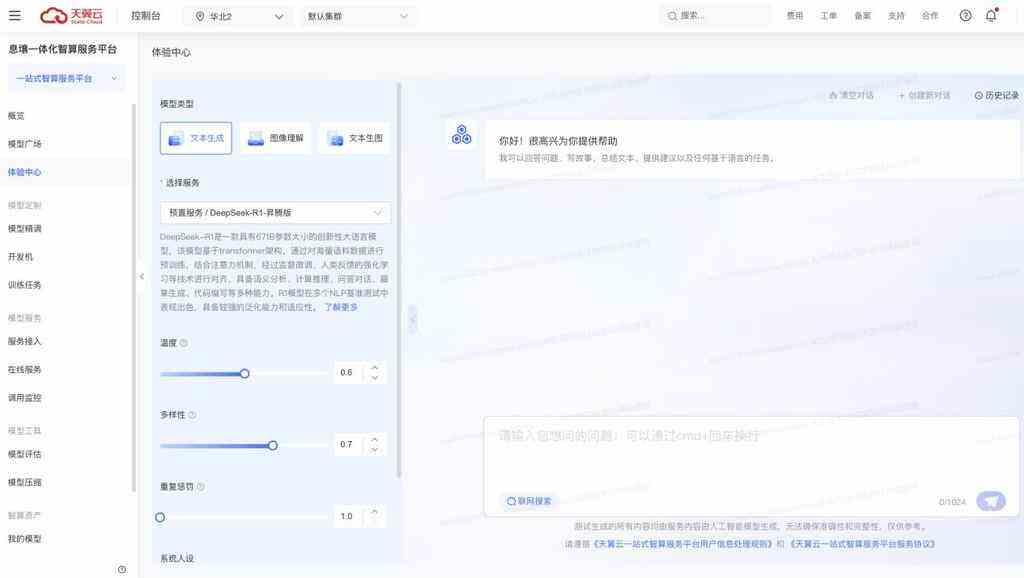Expand the 一站式智算服务平台 selector

tap(66, 78)
